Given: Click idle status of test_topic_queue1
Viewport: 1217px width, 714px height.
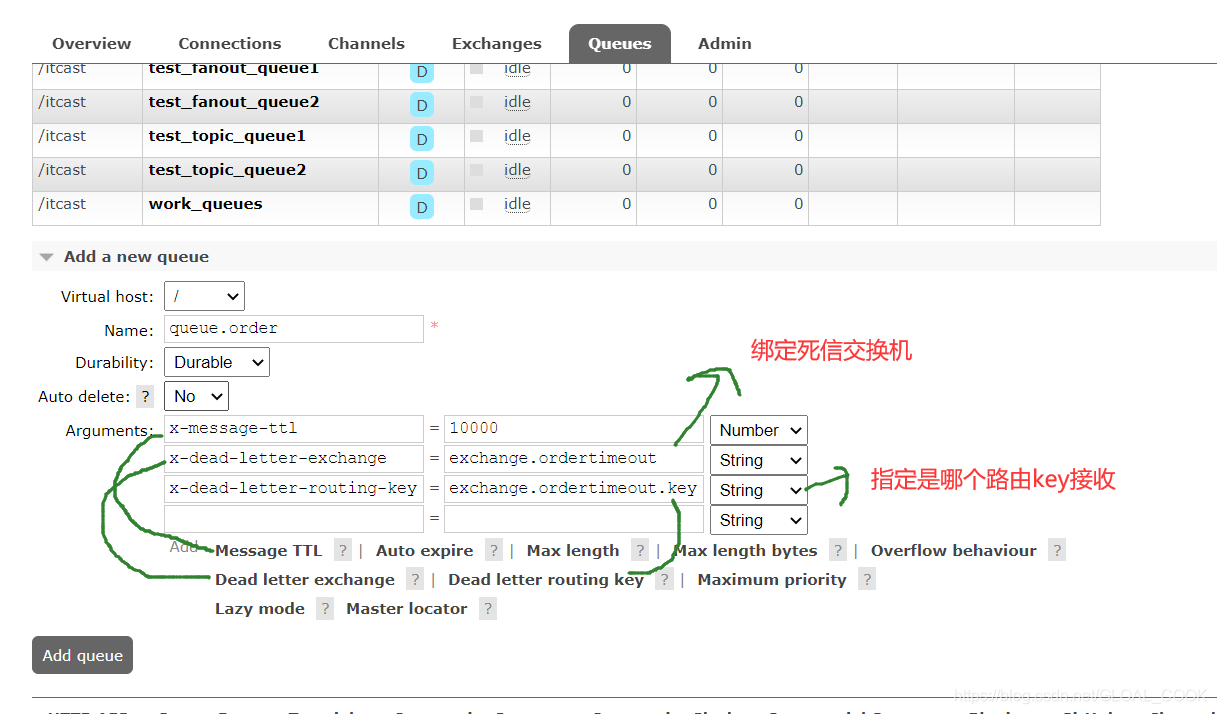Looking at the screenshot, I should (517, 136).
